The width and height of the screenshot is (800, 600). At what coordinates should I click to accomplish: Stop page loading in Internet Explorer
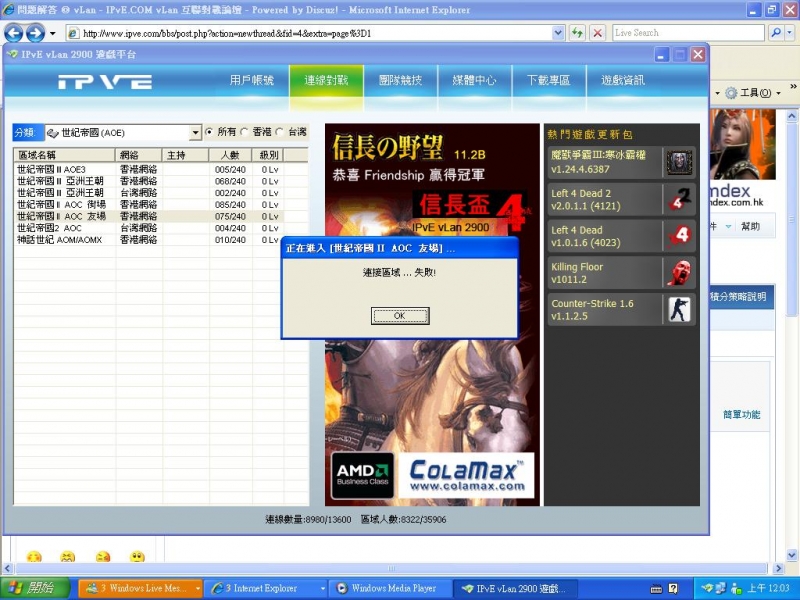click(597, 33)
